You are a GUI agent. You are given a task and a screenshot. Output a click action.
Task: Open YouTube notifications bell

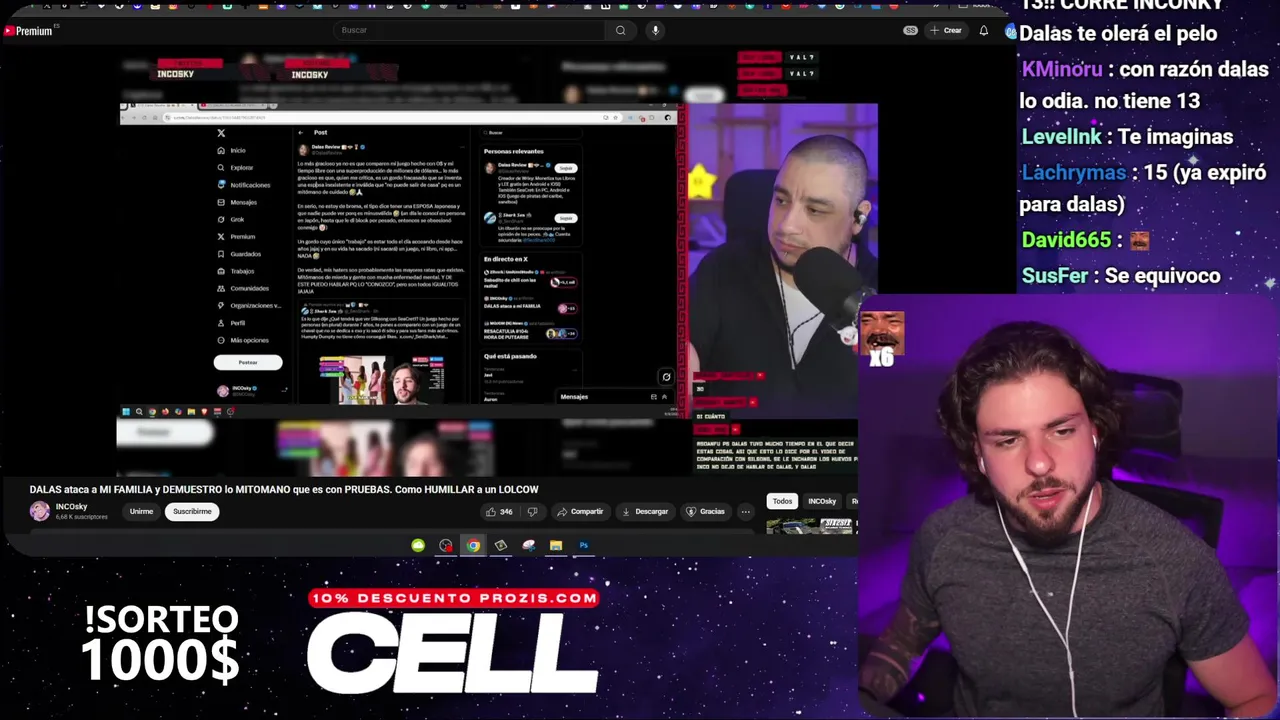[983, 30]
